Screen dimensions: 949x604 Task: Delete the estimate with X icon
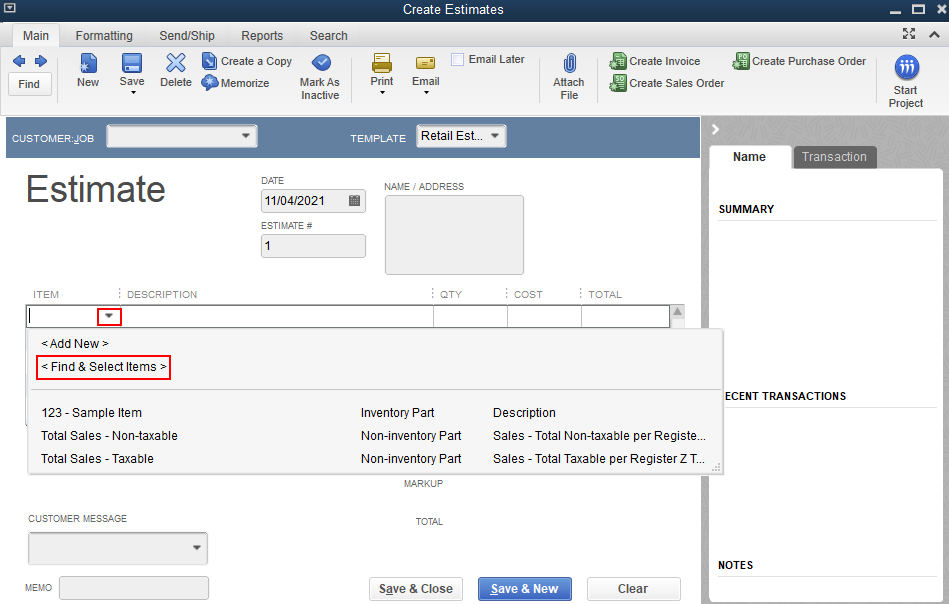(x=176, y=63)
